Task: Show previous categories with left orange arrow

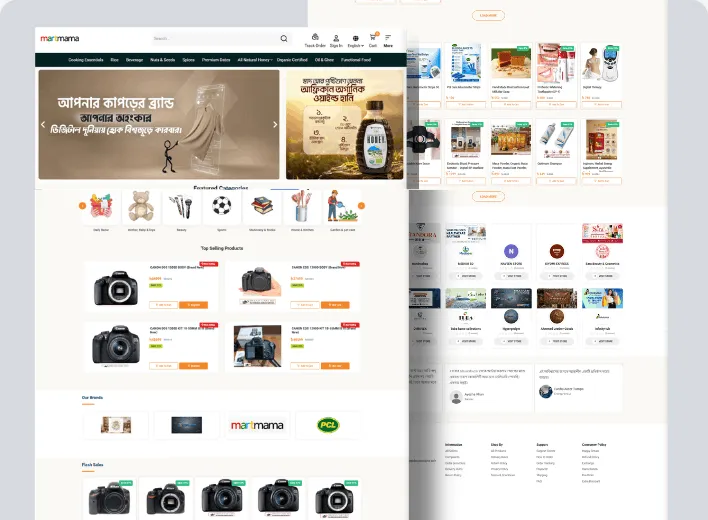Action: (82, 206)
